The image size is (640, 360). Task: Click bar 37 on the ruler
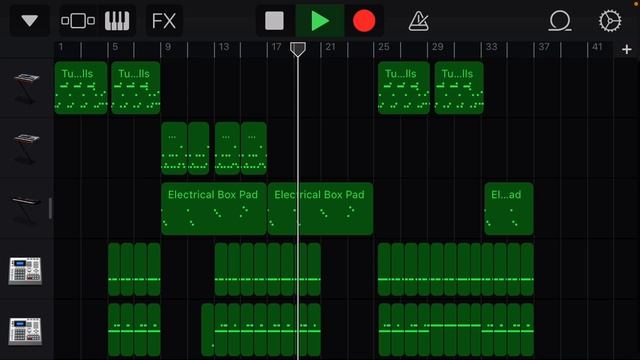544,47
